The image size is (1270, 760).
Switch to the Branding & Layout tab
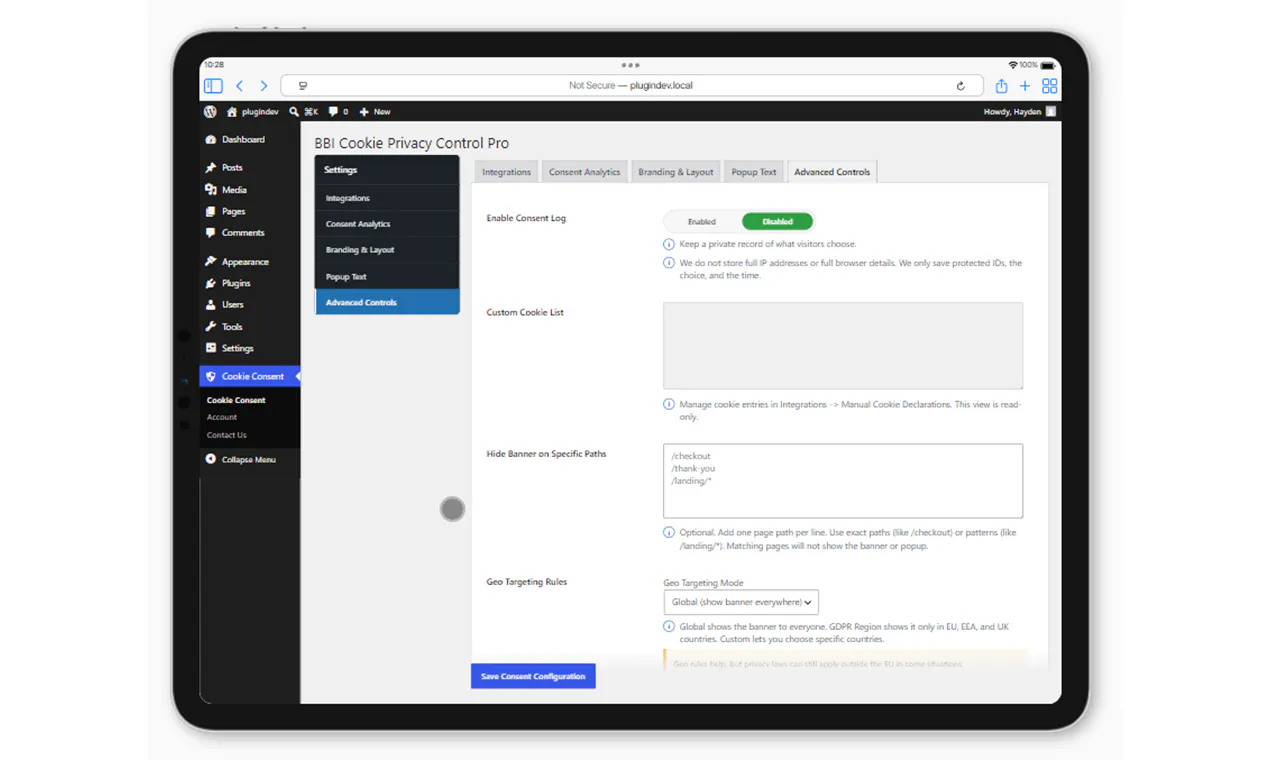pyautogui.click(x=676, y=172)
